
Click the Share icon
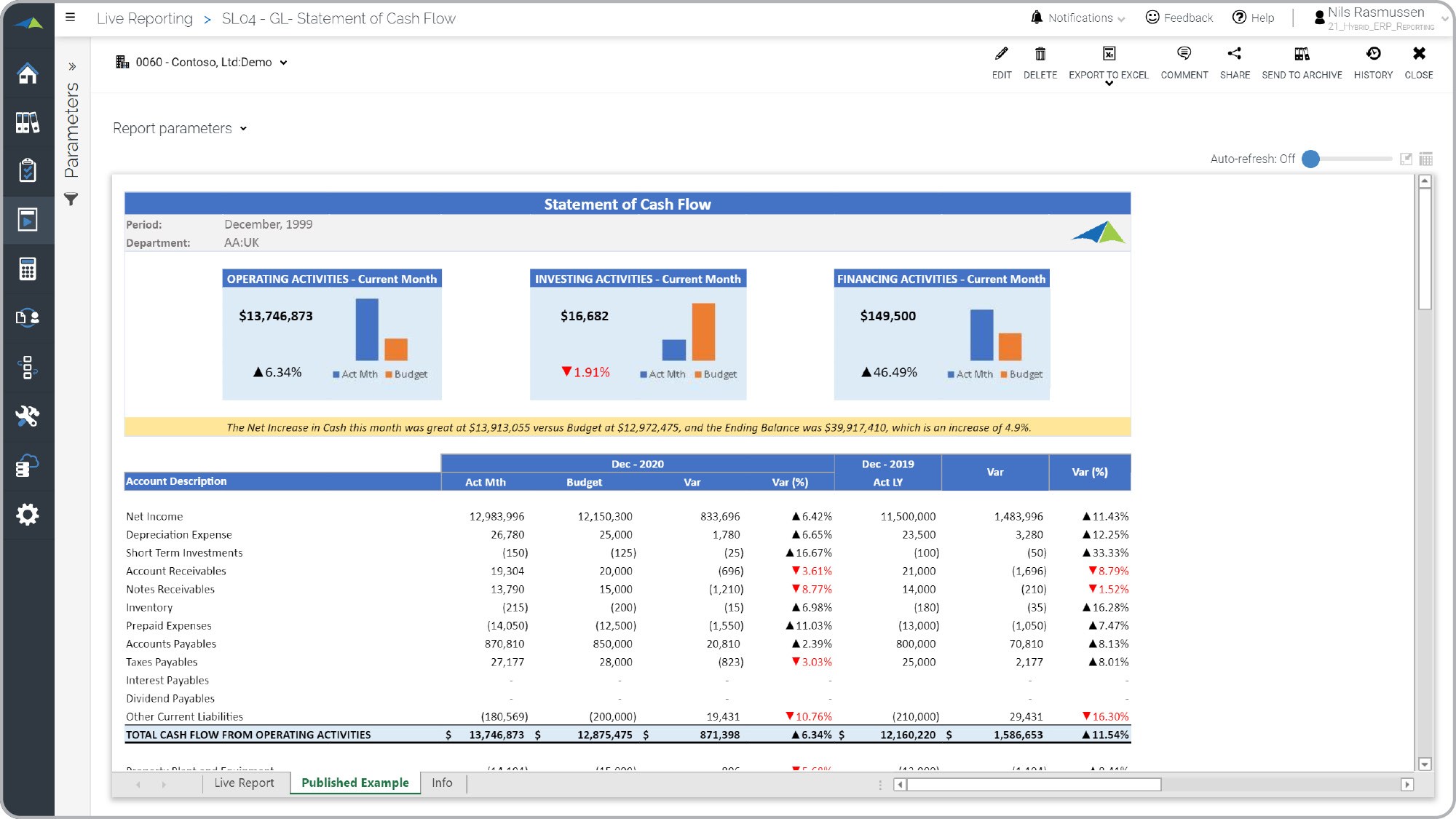pos(1234,54)
